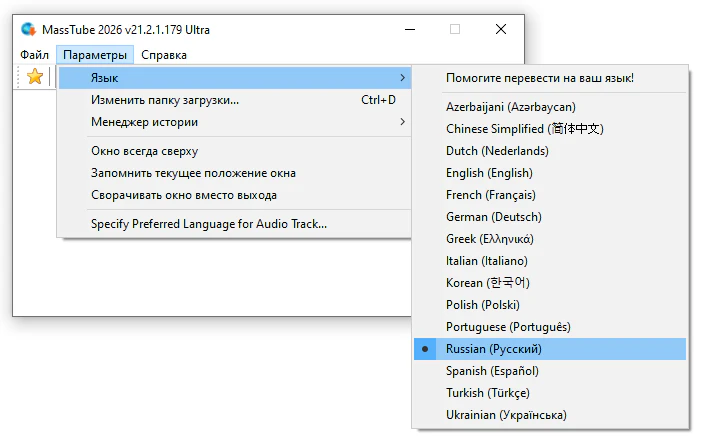Screen dimensions: 701x446
Task: Select Ukrainian (Українська) language
Action: [x=506, y=415]
